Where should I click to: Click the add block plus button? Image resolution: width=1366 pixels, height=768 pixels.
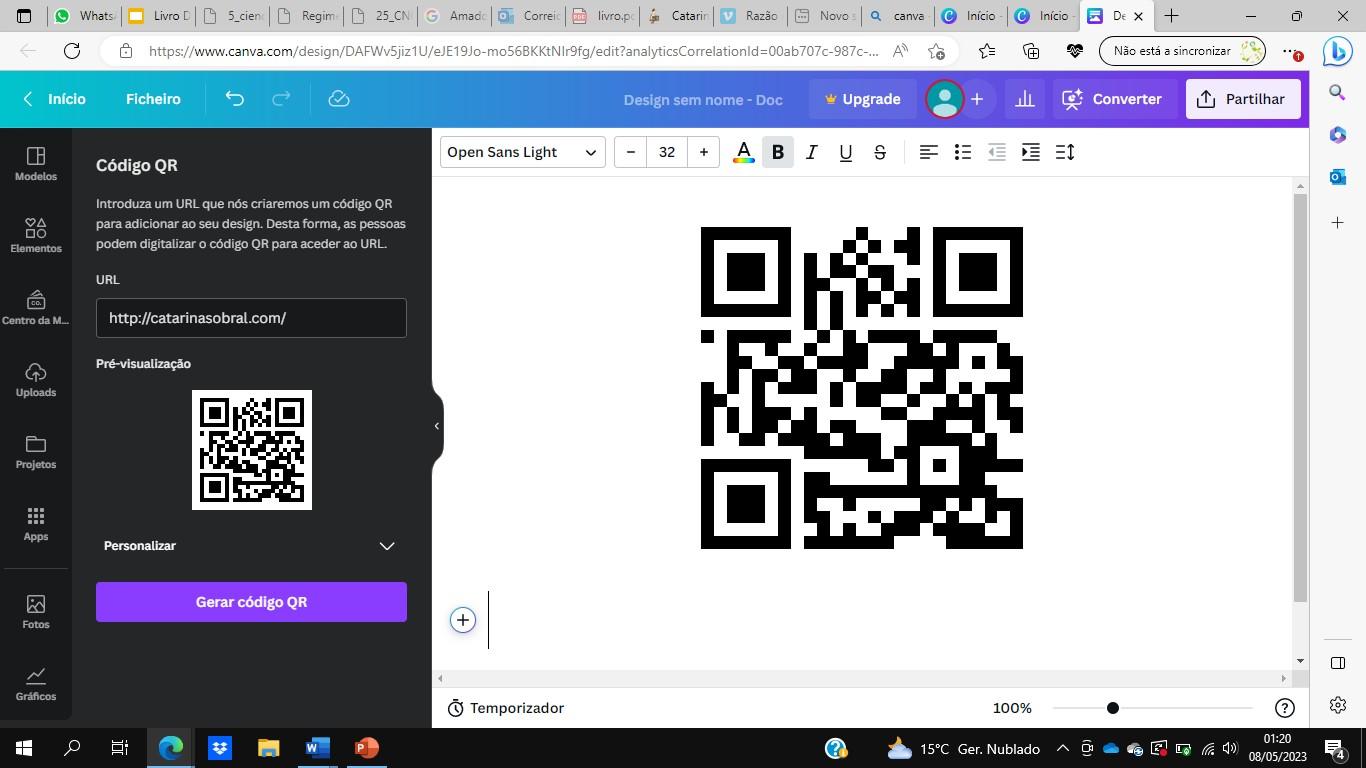click(463, 620)
